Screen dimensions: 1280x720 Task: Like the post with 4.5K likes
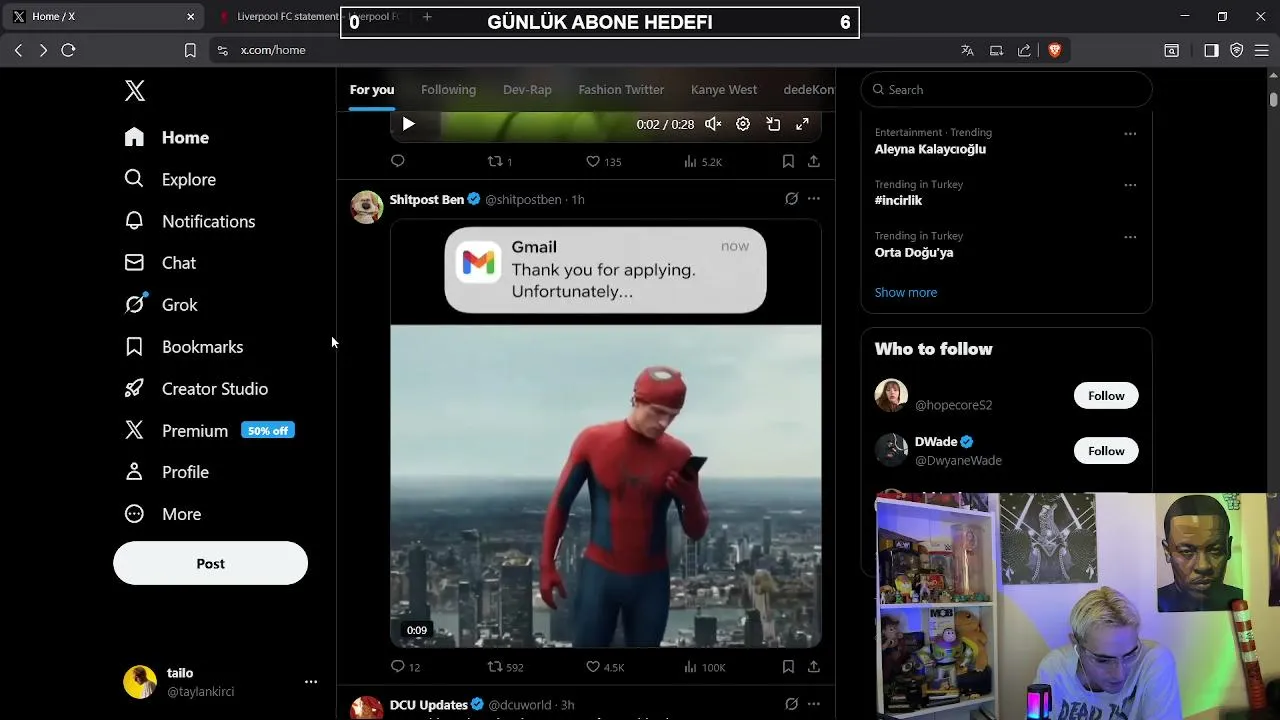tap(605, 667)
